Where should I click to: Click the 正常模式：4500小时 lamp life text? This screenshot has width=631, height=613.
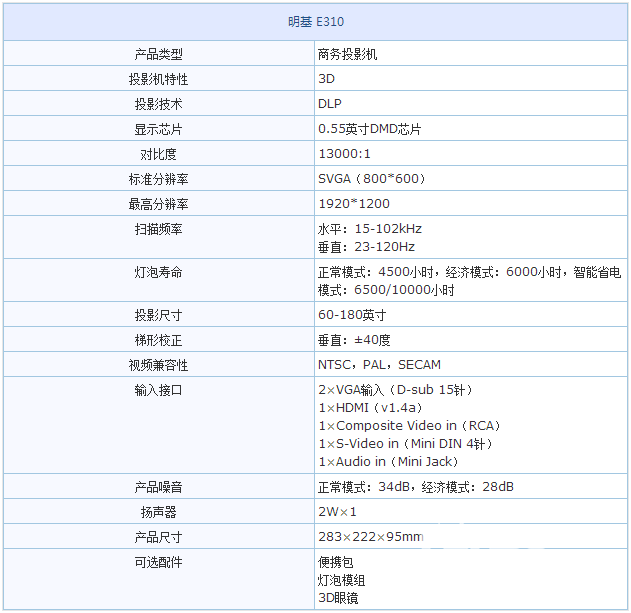pyautogui.click(x=375, y=272)
